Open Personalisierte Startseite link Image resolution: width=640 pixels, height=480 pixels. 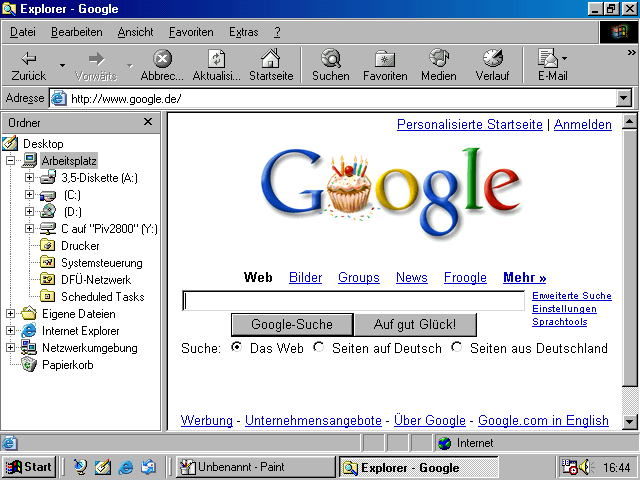click(470, 124)
